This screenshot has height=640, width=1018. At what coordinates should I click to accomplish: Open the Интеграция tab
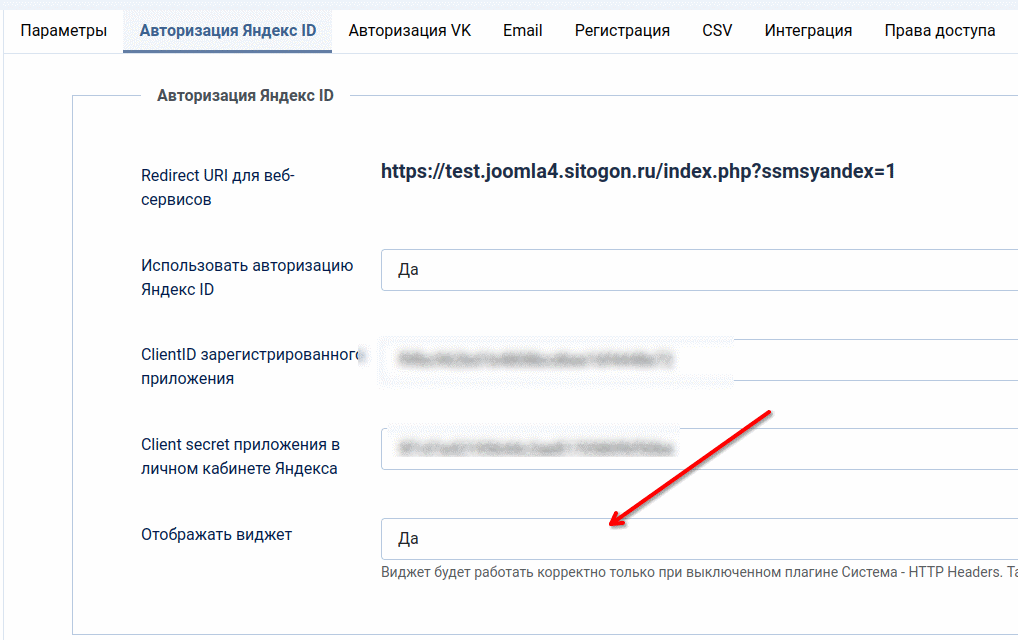pos(808,31)
